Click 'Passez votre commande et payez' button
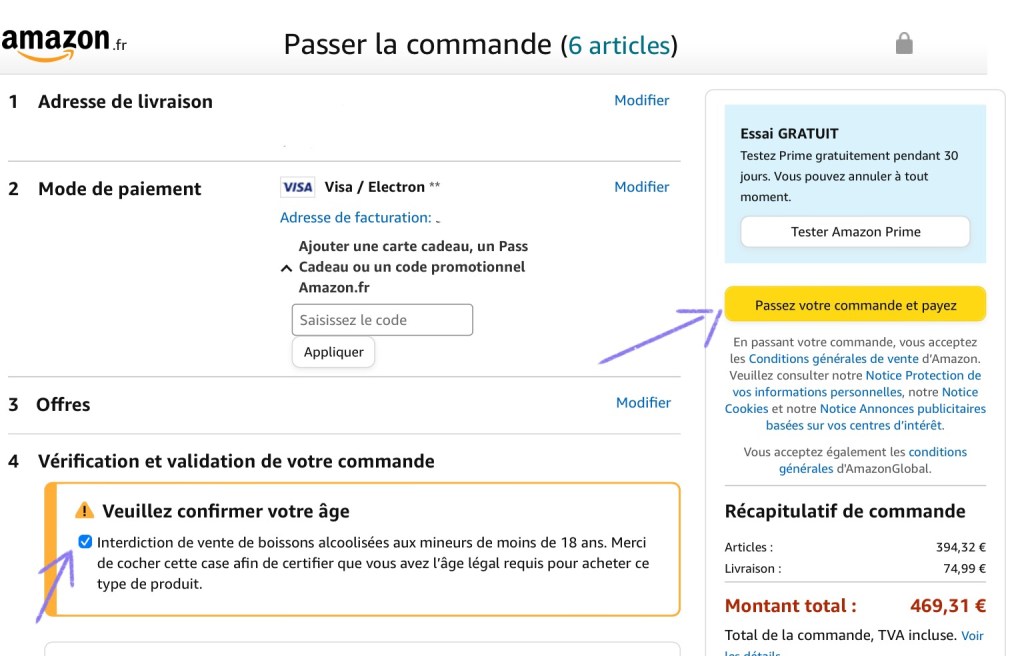 (x=855, y=305)
